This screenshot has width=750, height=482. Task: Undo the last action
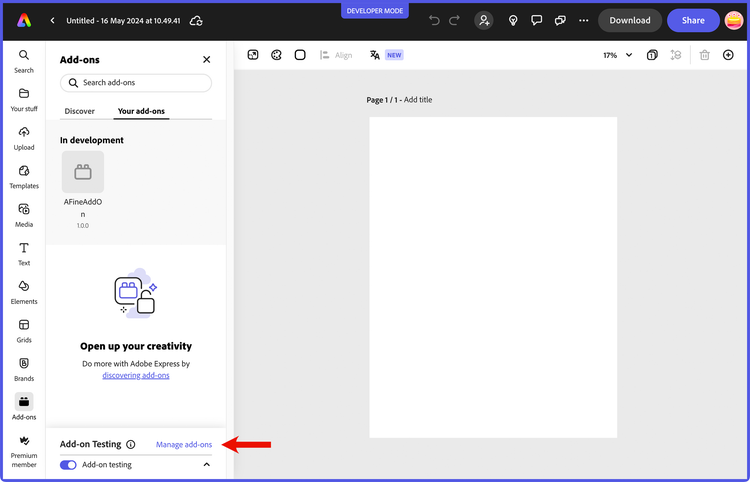(x=434, y=20)
